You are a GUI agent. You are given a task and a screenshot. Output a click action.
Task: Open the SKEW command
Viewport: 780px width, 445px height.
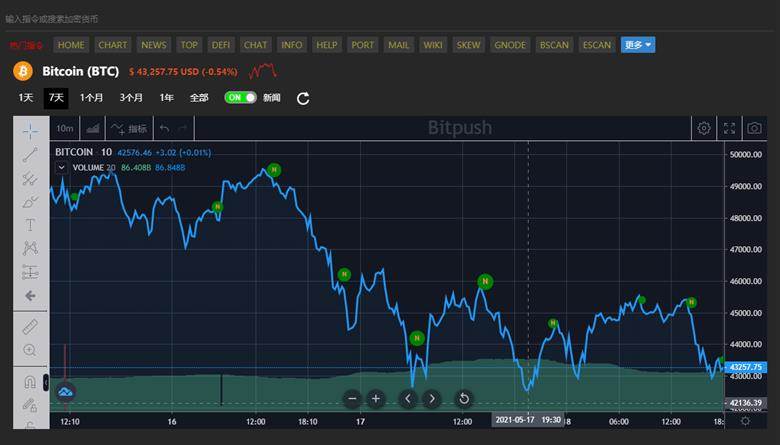pos(469,45)
